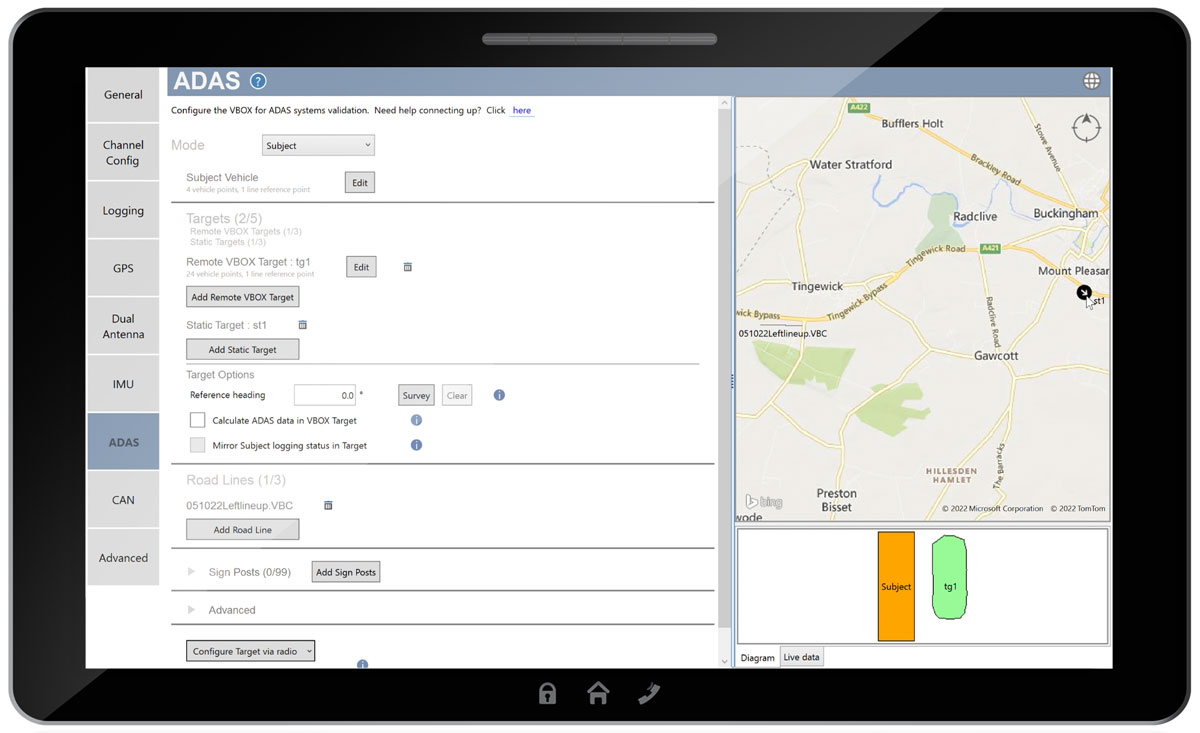Open Configure Target via radio dropdown
Image resolution: width=1200 pixels, height=733 pixels.
(251, 651)
